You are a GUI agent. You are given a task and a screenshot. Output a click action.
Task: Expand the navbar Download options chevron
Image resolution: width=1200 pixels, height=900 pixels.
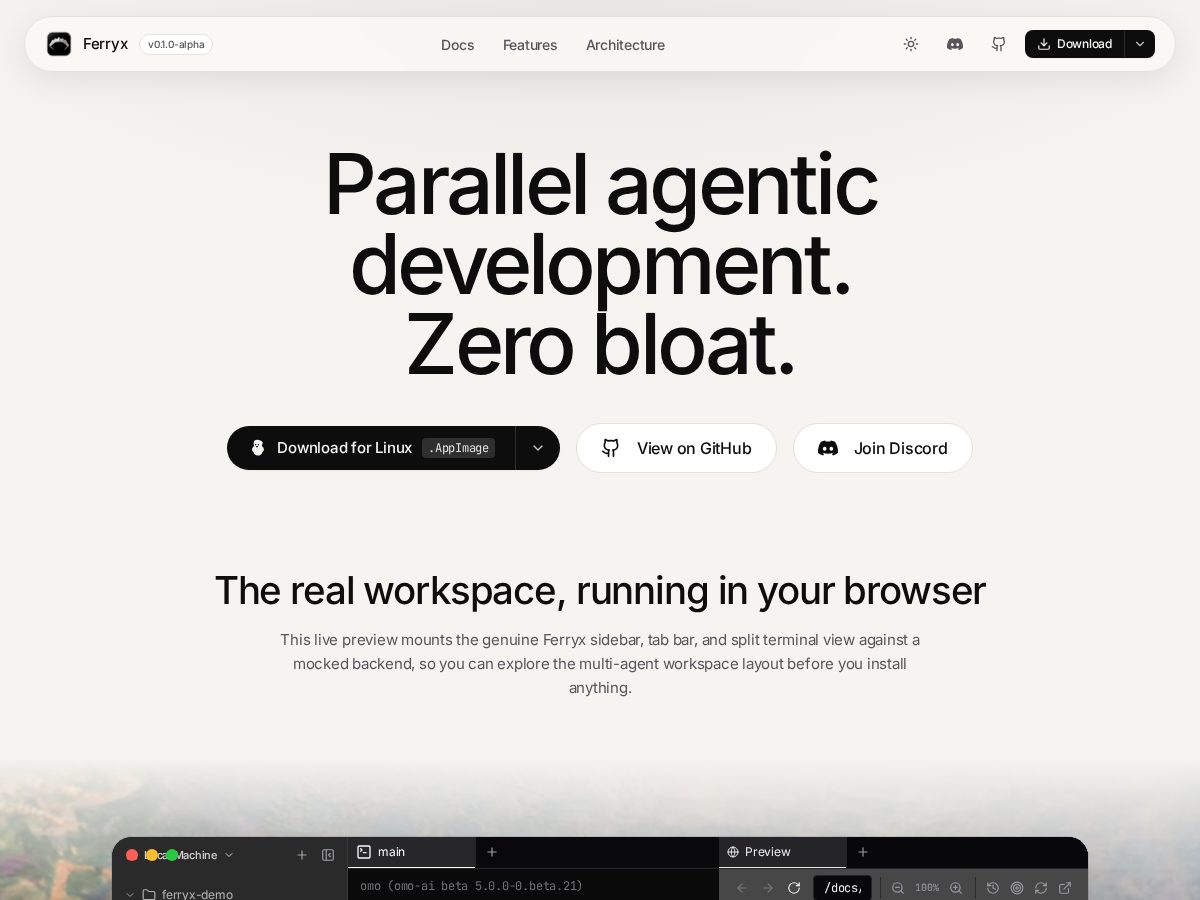[1140, 44]
